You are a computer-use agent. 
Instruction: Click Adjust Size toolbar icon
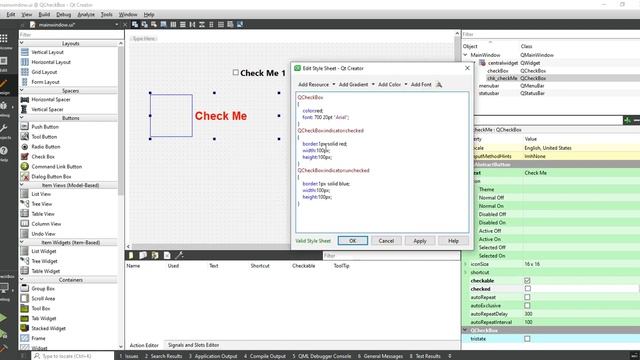(x=240, y=24)
